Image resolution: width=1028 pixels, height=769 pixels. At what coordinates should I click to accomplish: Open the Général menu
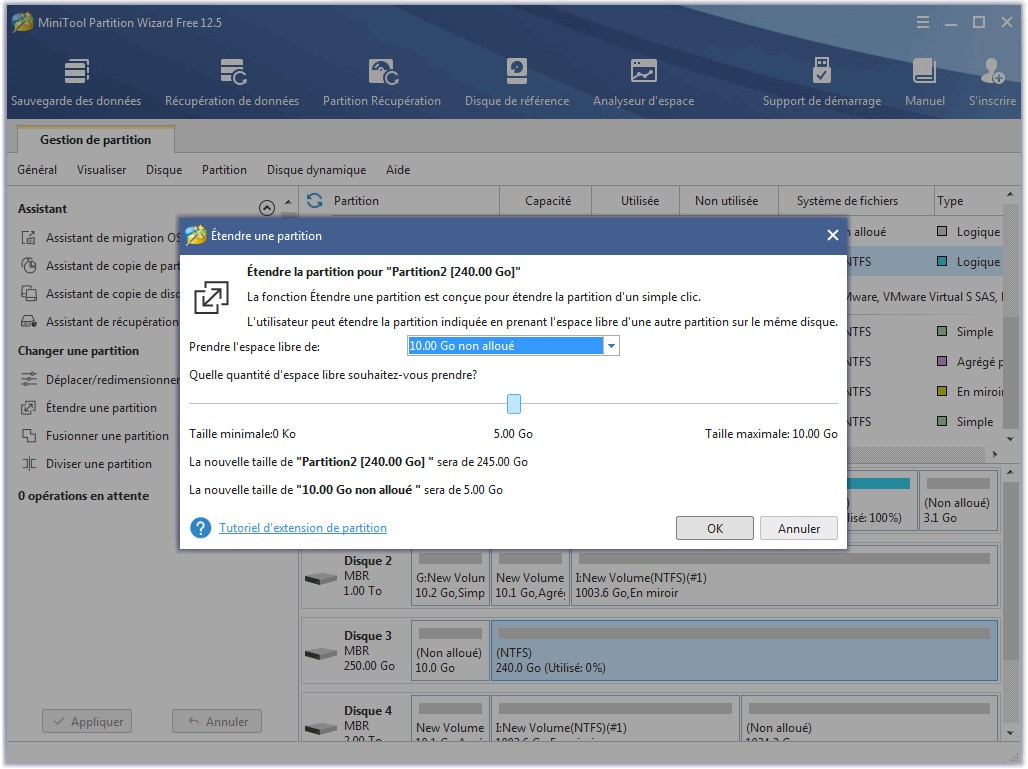37,170
